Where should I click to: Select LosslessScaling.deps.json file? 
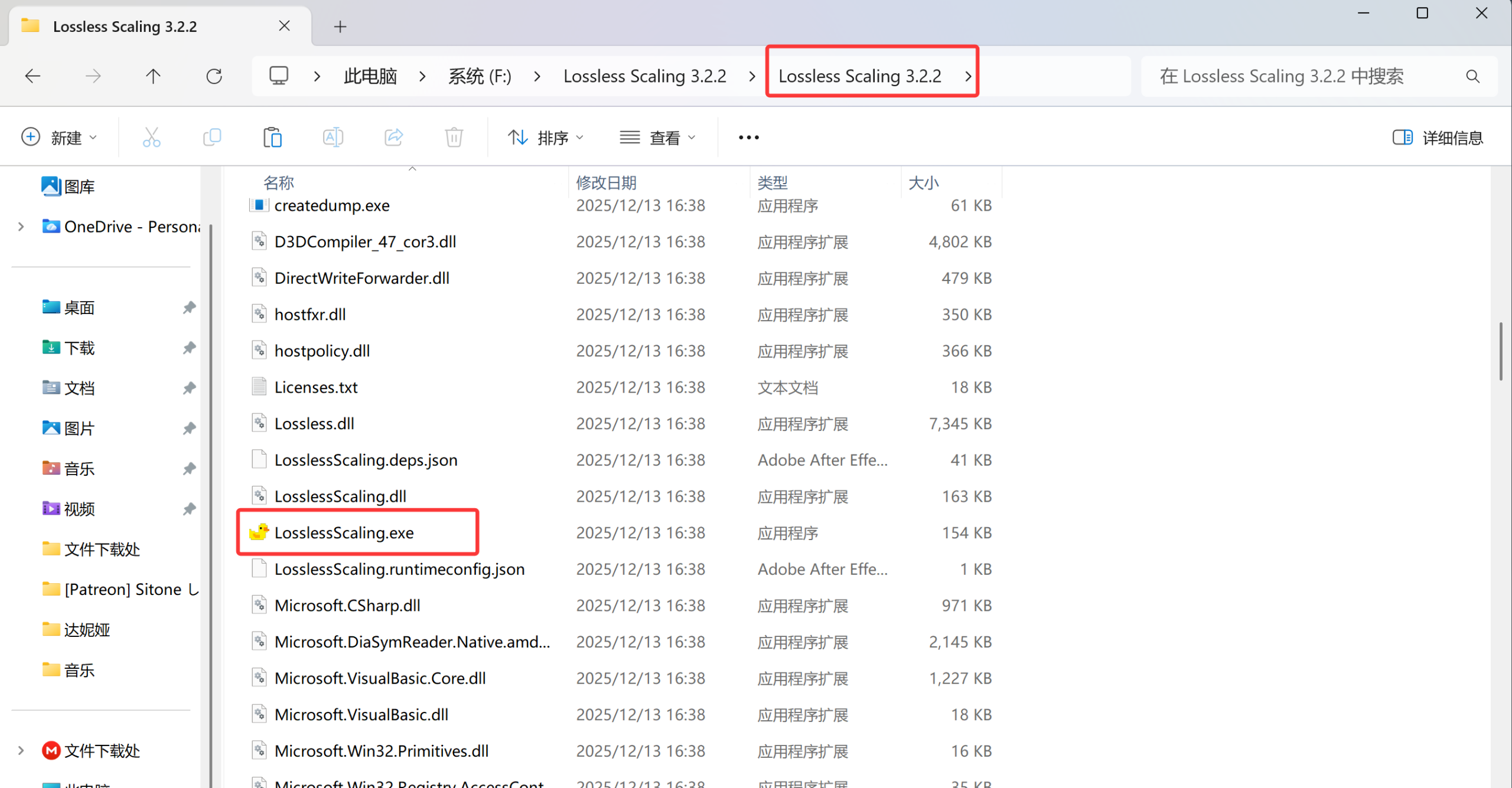pos(366,460)
